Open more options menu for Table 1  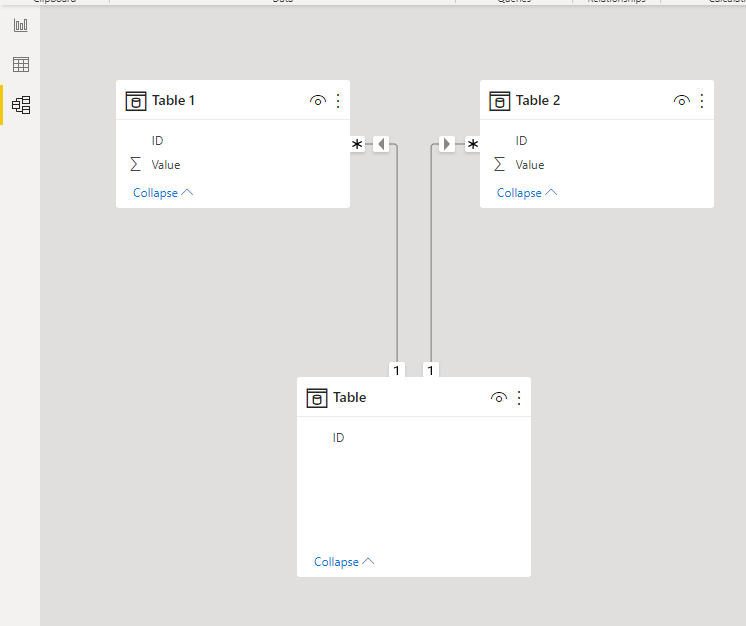pos(338,101)
